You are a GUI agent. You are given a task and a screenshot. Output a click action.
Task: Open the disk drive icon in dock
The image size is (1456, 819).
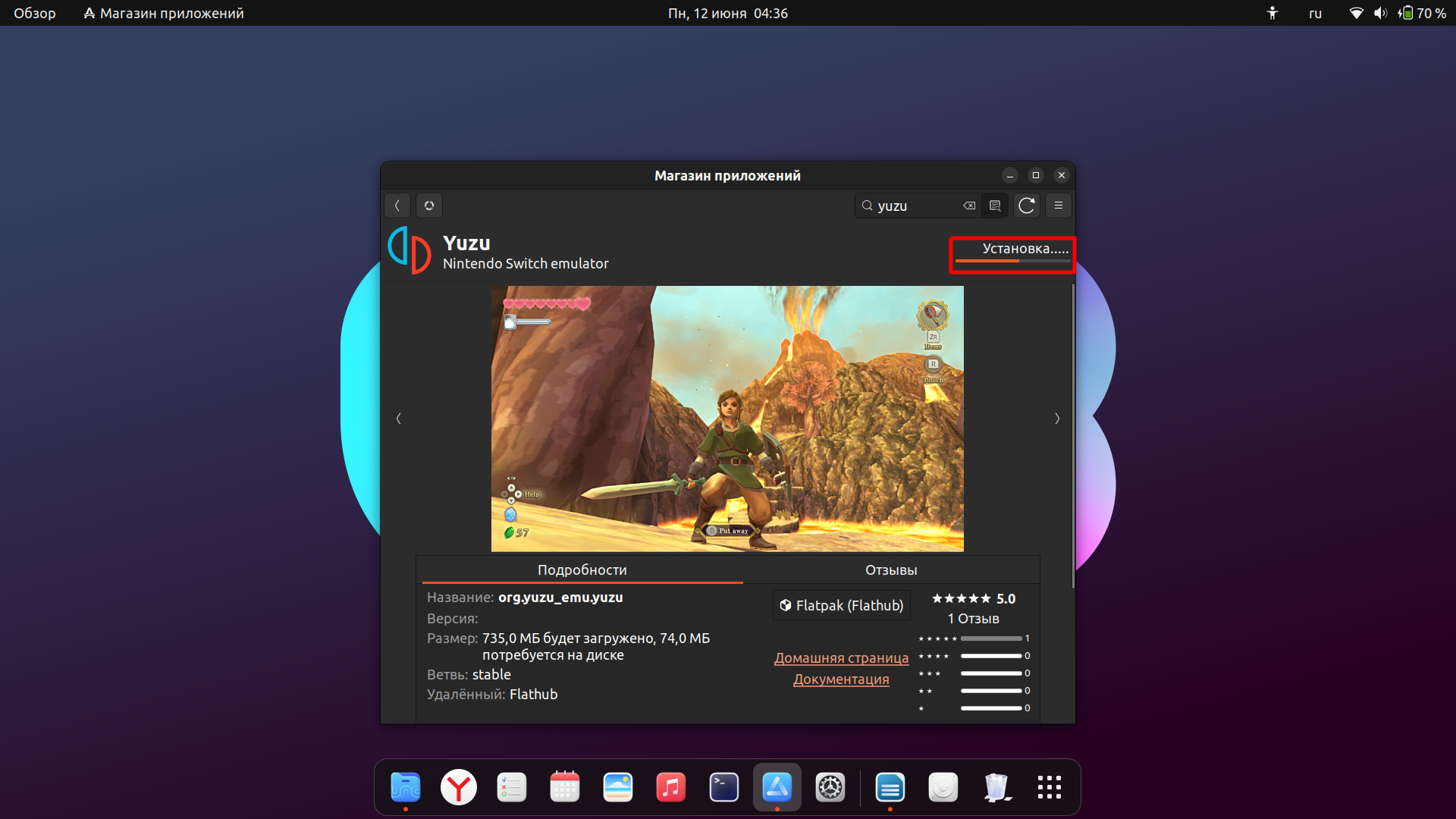point(943,787)
